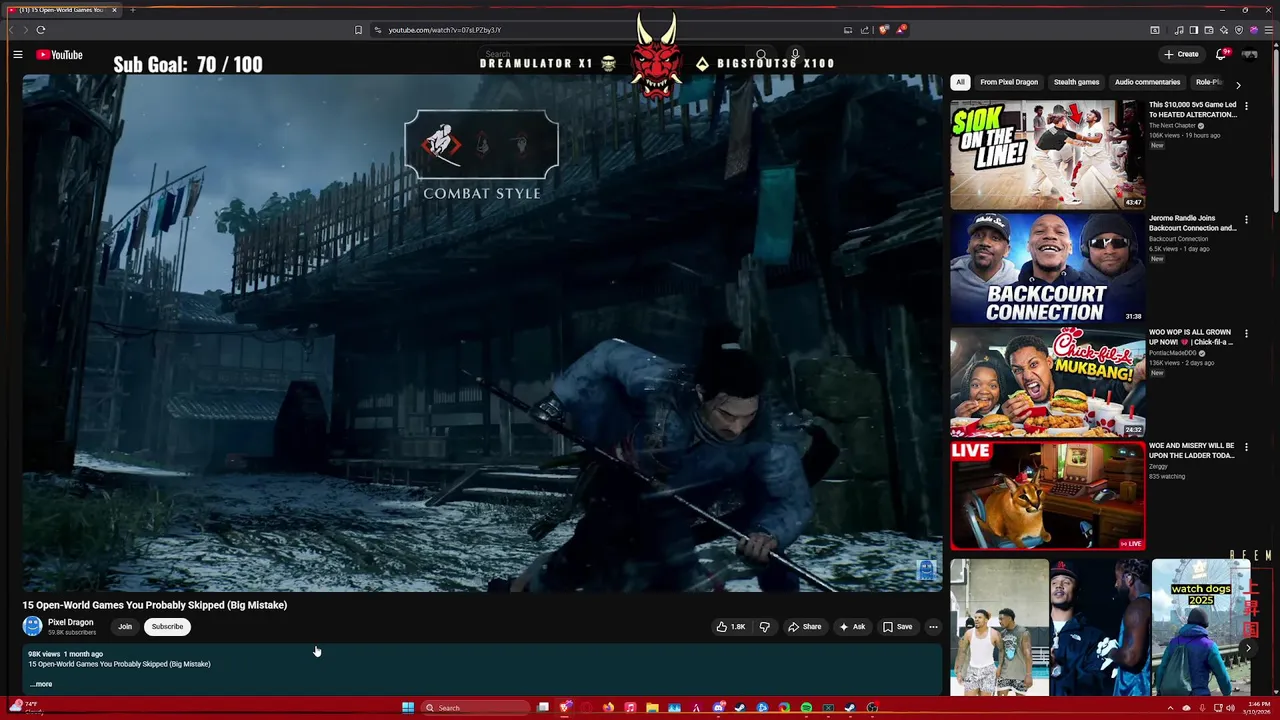Select the 'Audio commentaries' chip
The height and width of the screenshot is (720, 1280).
[x=1147, y=82]
